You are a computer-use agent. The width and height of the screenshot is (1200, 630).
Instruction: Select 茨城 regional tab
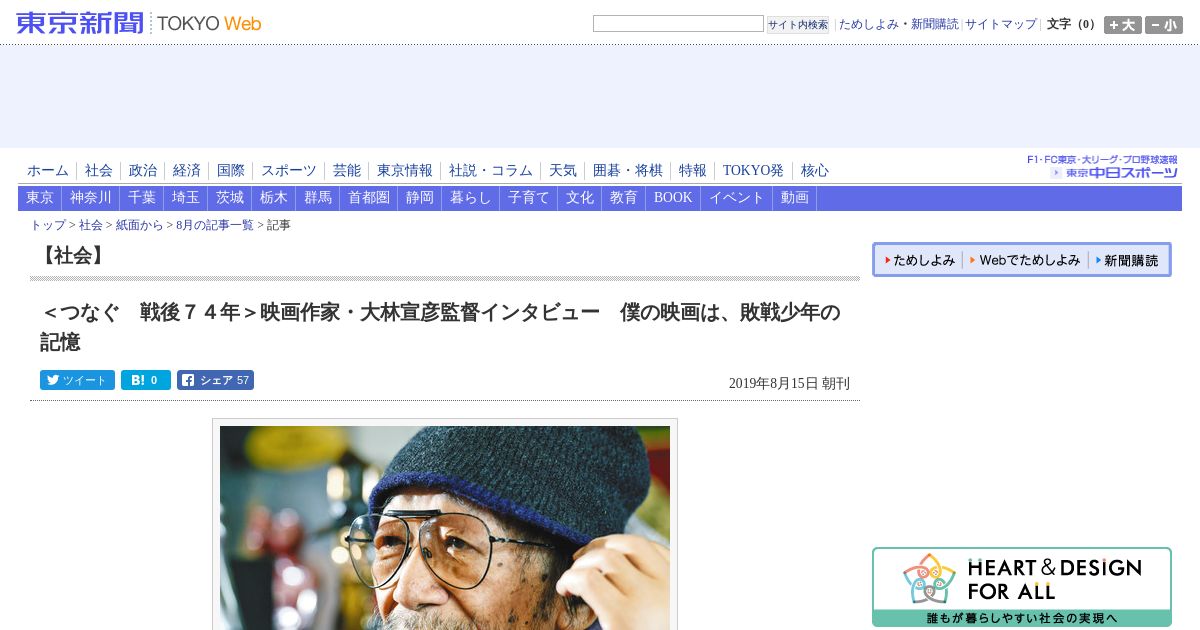pos(230,198)
